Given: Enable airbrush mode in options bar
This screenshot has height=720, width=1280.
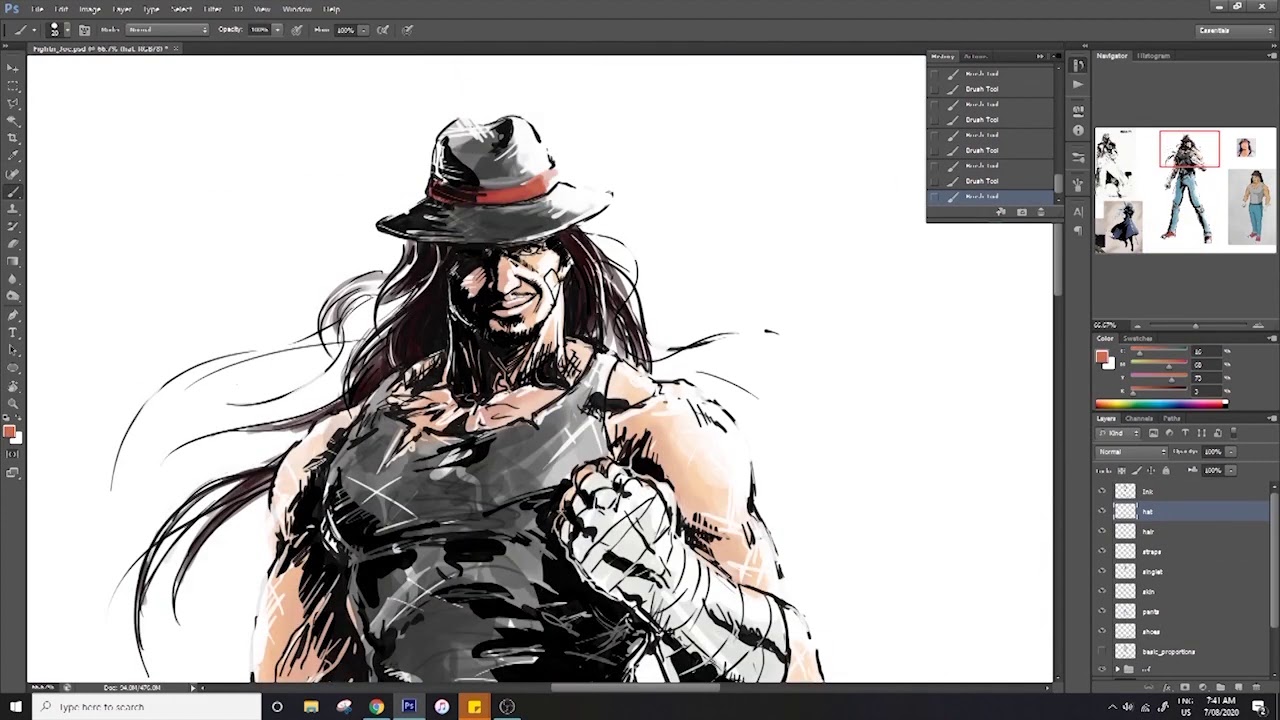Looking at the screenshot, I should 383,30.
